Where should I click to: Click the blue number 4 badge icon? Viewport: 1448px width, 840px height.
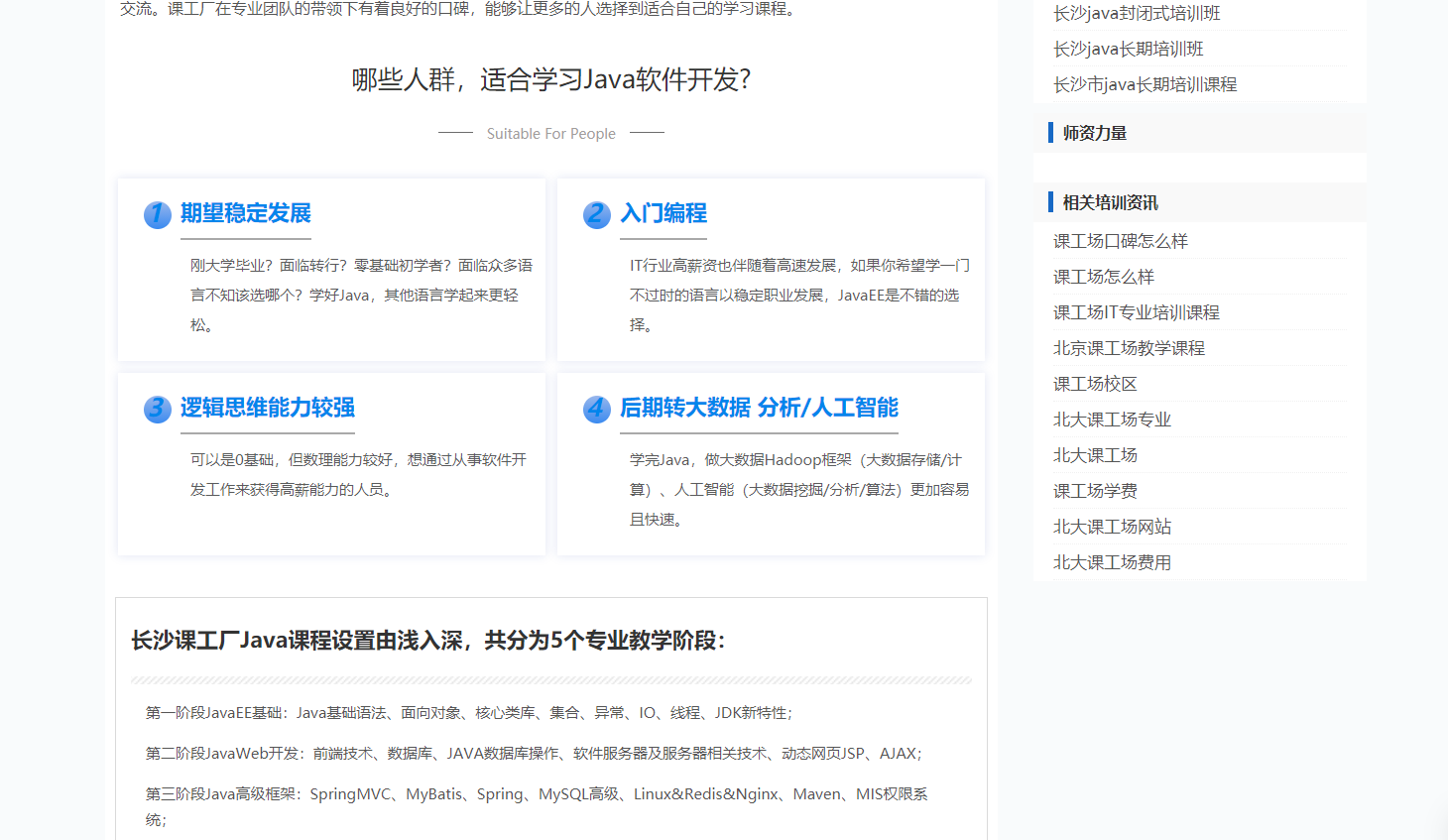pyautogui.click(x=597, y=409)
